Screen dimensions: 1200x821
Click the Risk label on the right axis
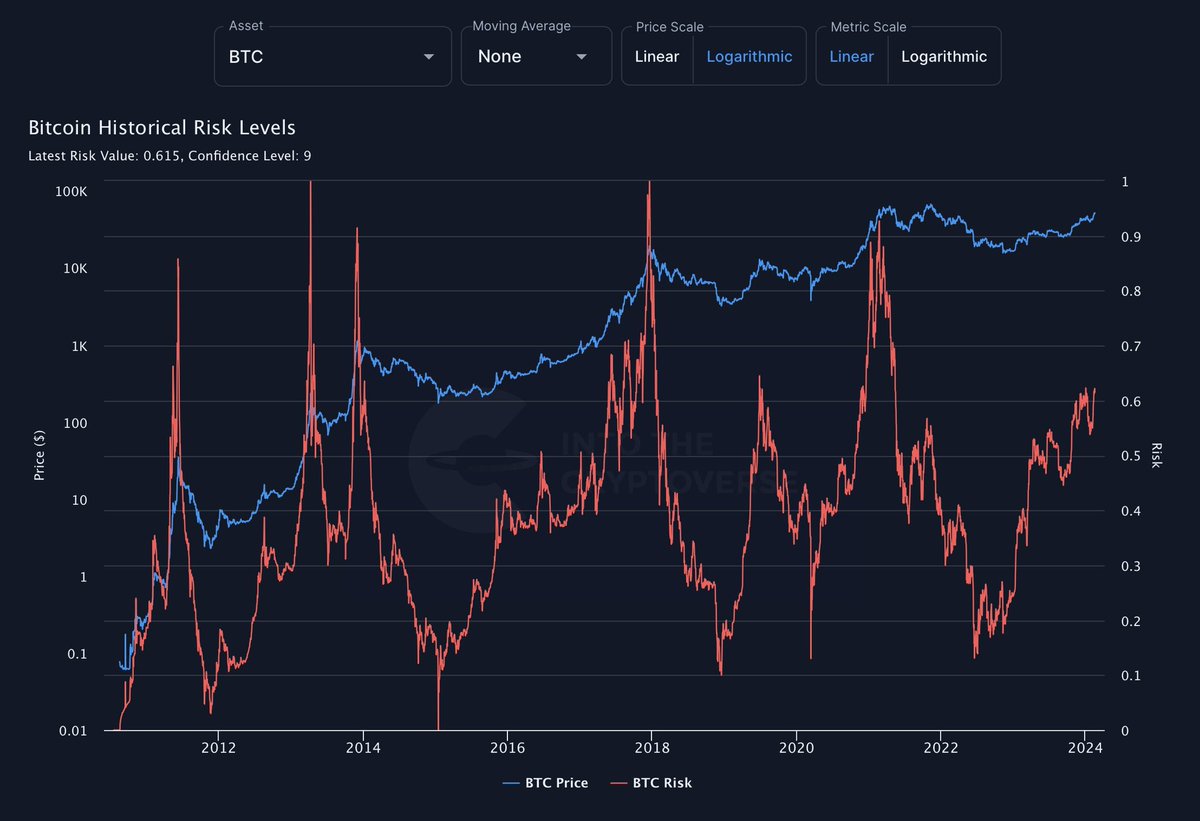1157,455
